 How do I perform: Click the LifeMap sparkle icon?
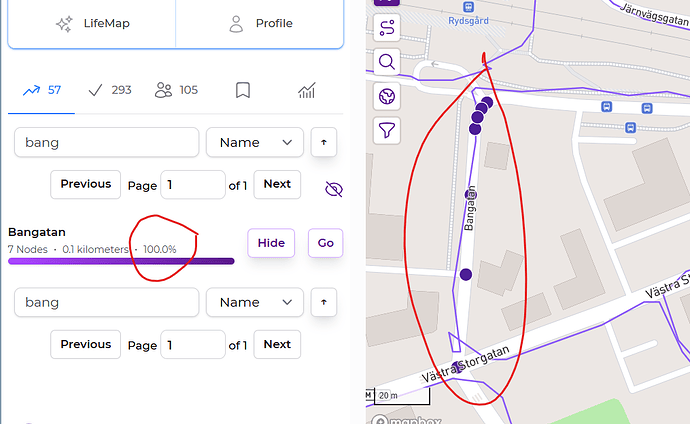click(x=64, y=24)
